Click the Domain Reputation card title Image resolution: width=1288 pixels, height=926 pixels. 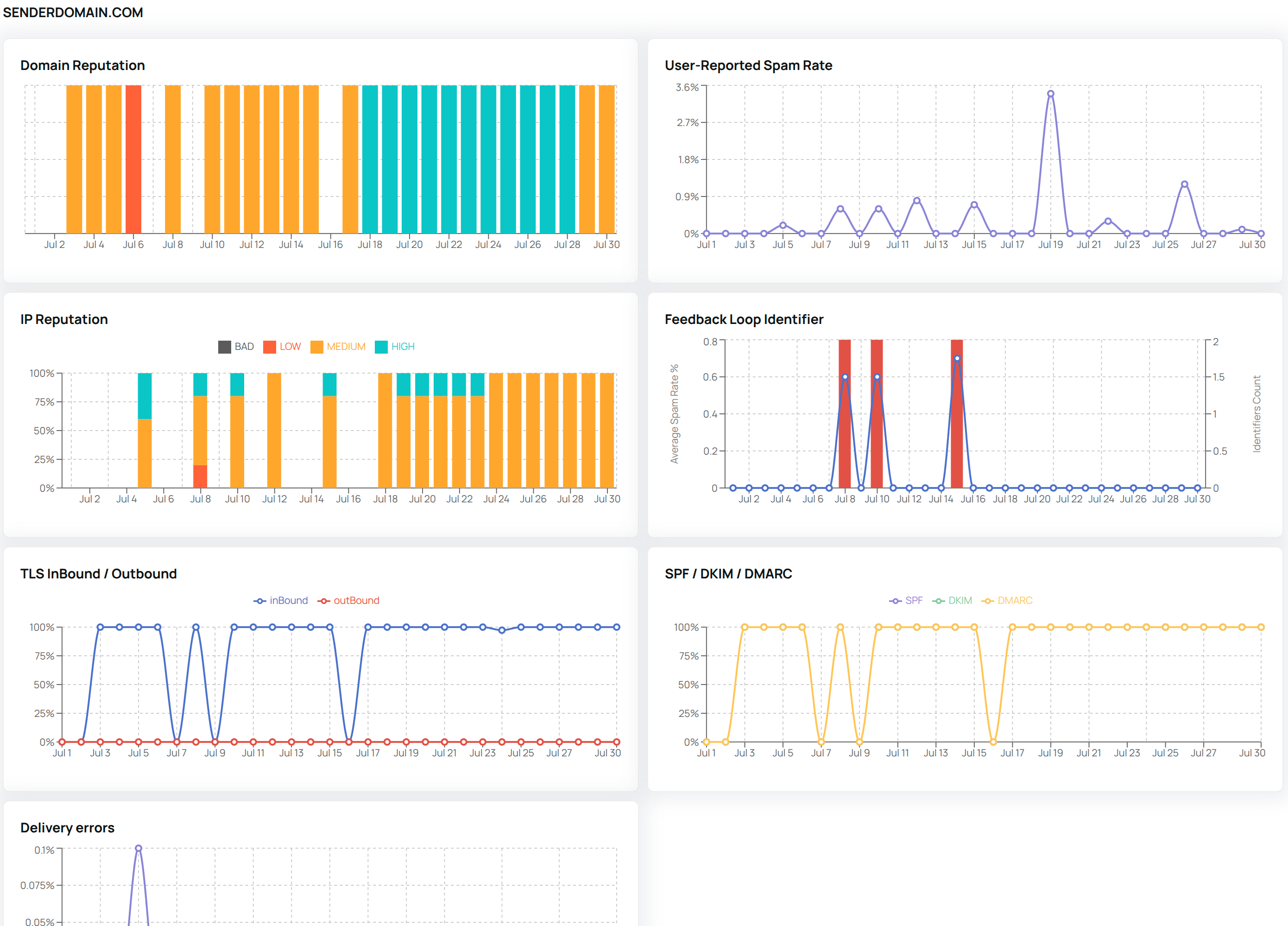tap(83, 65)
